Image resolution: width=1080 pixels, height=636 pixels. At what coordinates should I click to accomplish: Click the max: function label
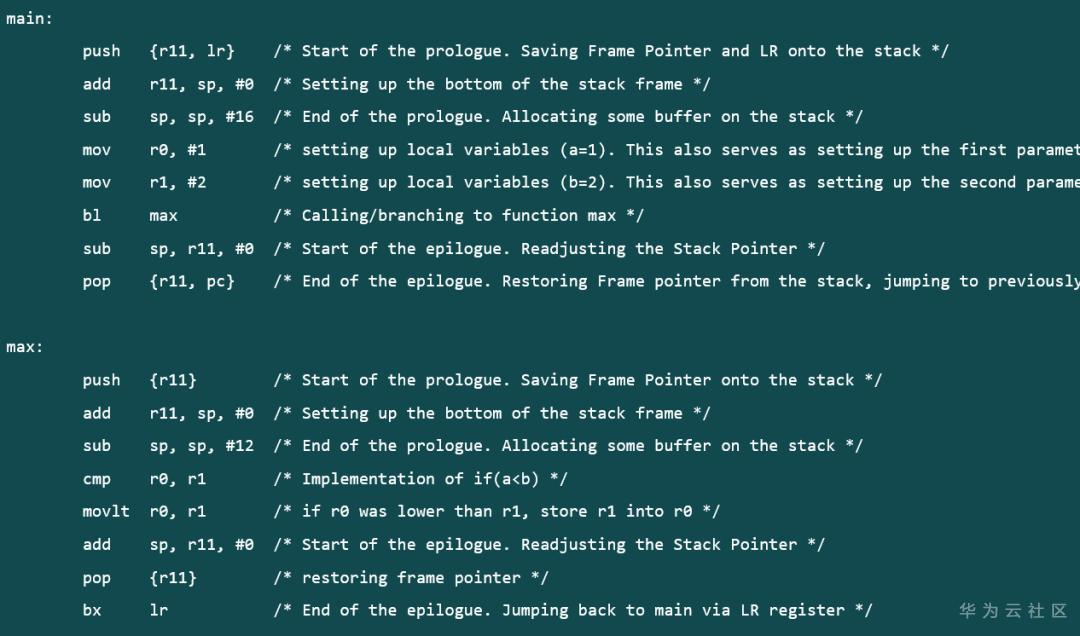pyautogui.click(x=25, y=347)
